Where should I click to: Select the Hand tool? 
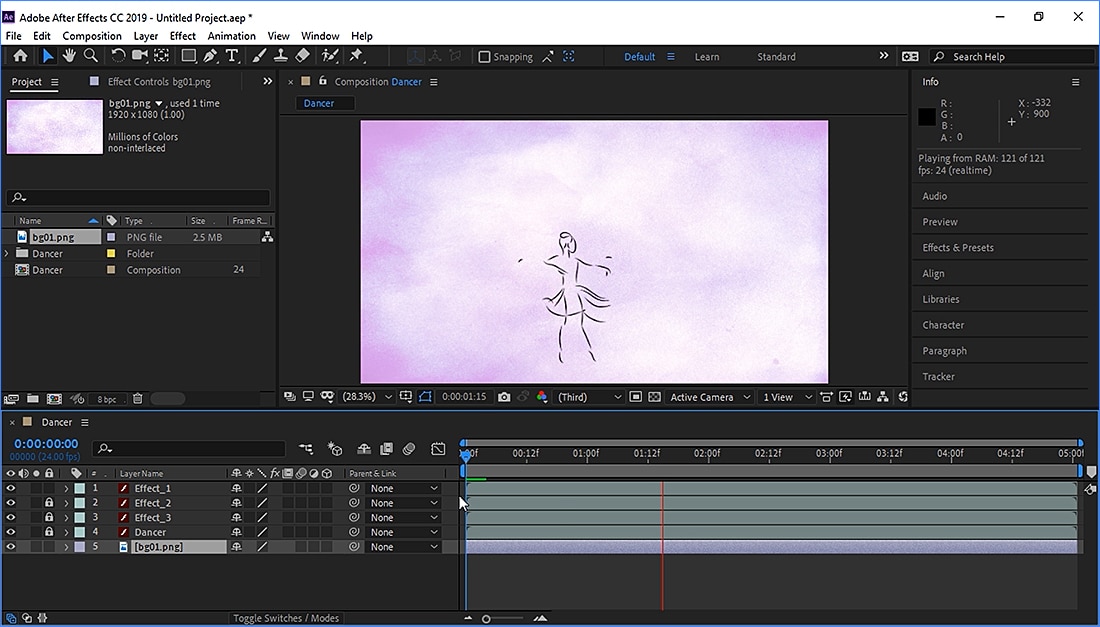point(68,55)
